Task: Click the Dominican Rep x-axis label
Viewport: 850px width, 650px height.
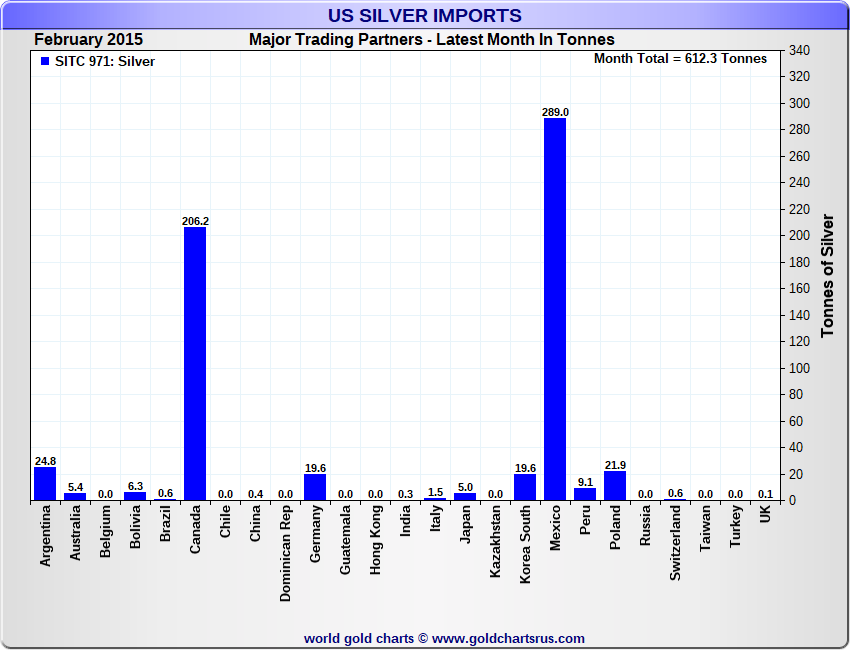Action: click(x=286, y=553)
